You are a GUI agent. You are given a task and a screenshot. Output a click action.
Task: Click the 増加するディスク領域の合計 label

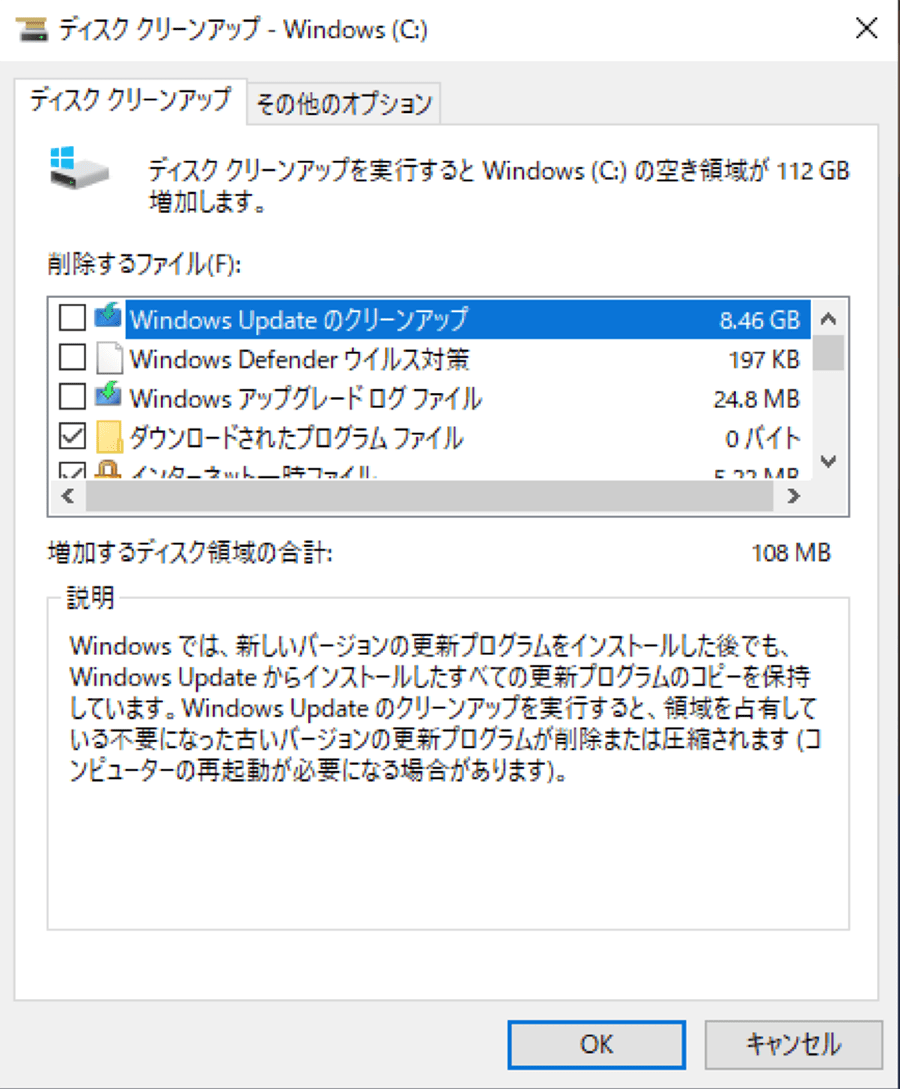point(190,553)
